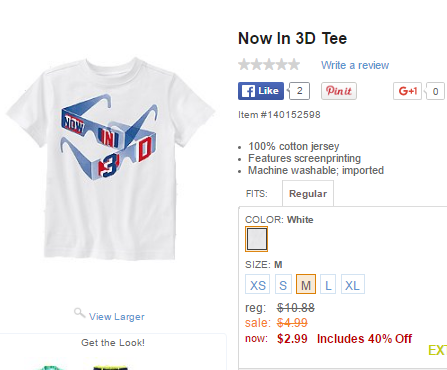Switch to the Regular fits tab

[308, 194]
